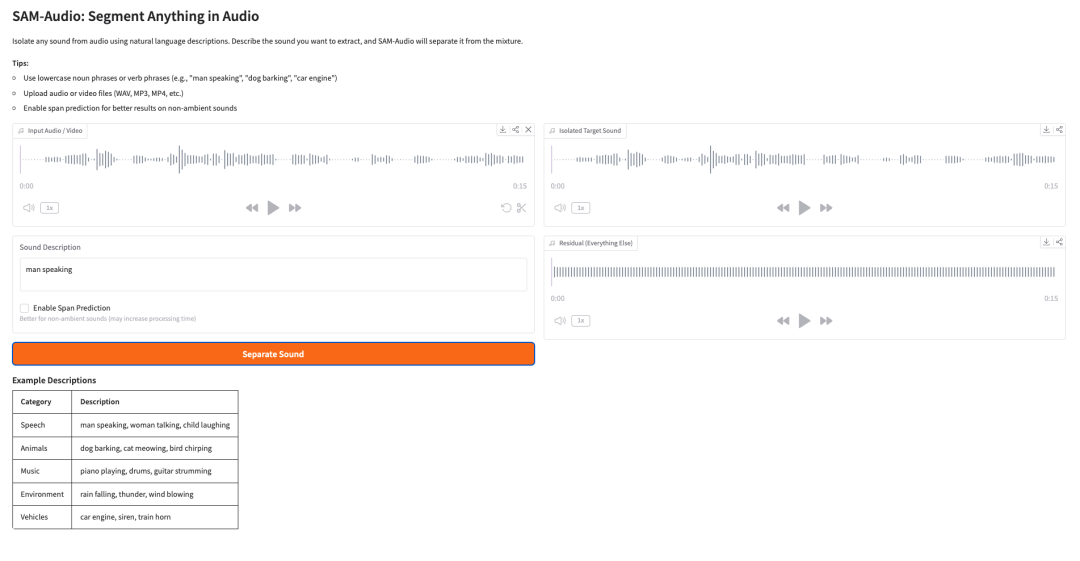Download the Isolated Target Sound
This screenshot has width=1080, height=561.
1046,130
